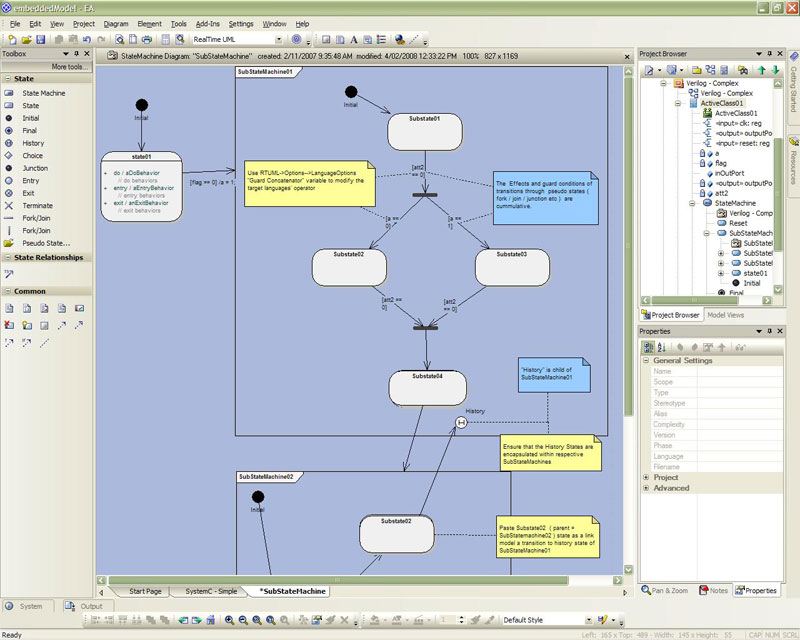Collapse the ActiveClass01 tree node
The image size is (800, 640).
click(x=678, y=103)
